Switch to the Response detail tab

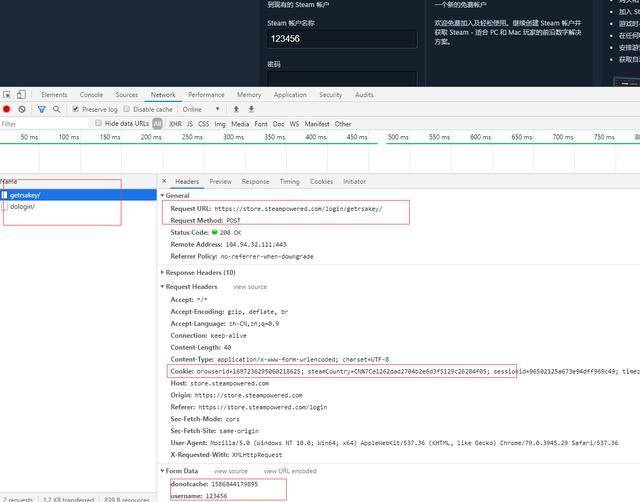[x=256, y=181]
